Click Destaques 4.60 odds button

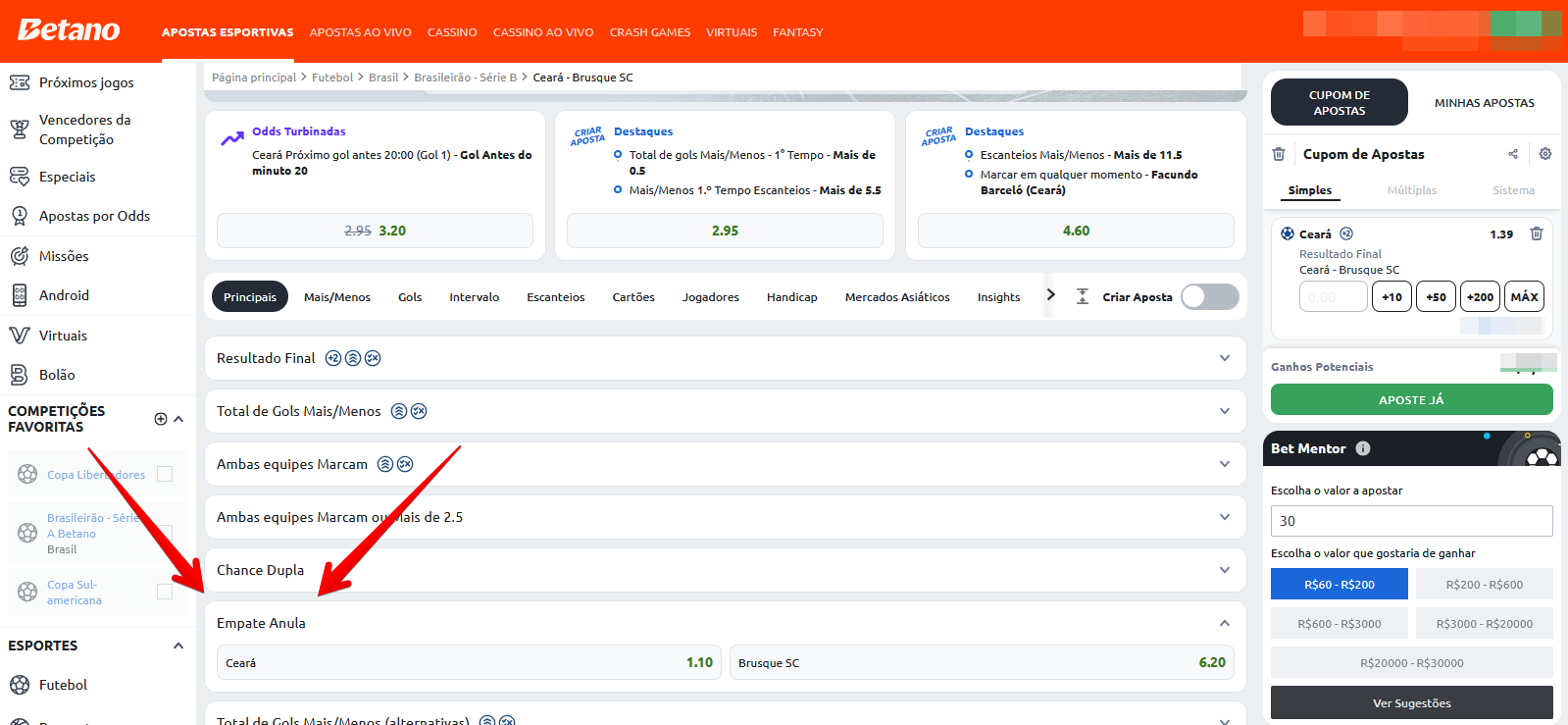(1076, 231)
